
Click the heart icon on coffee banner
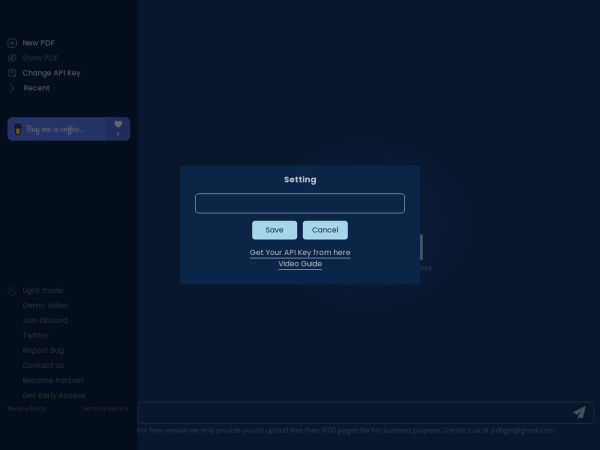coord(118,125)
